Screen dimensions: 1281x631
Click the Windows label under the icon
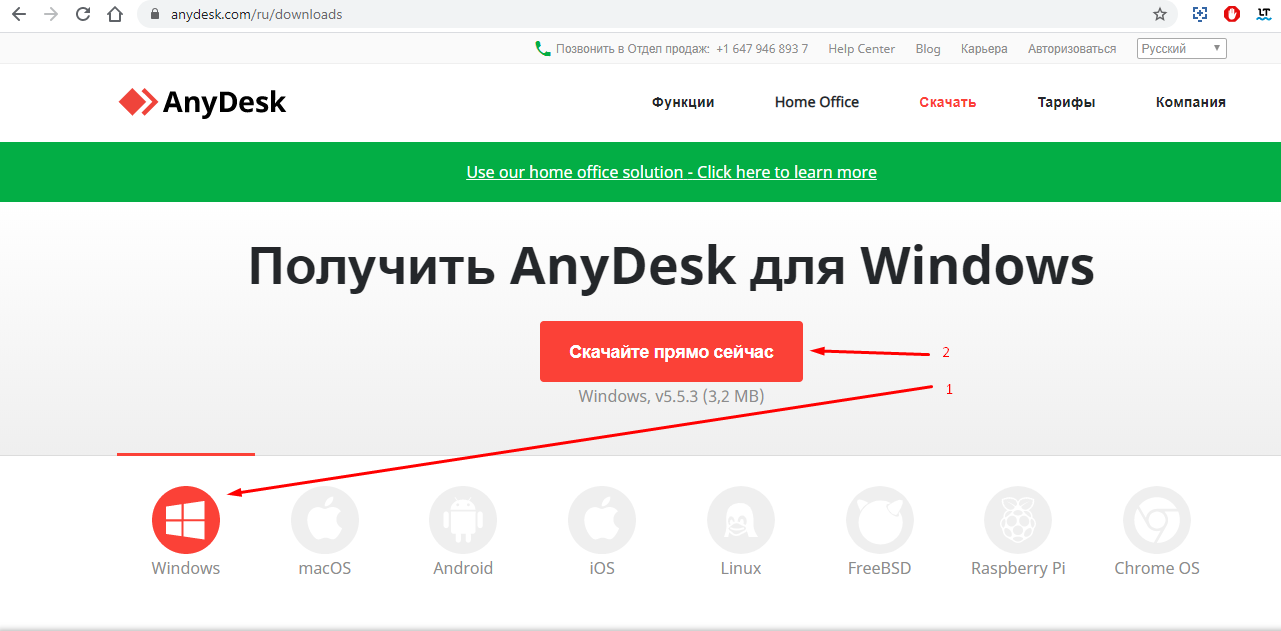(186, 568)
